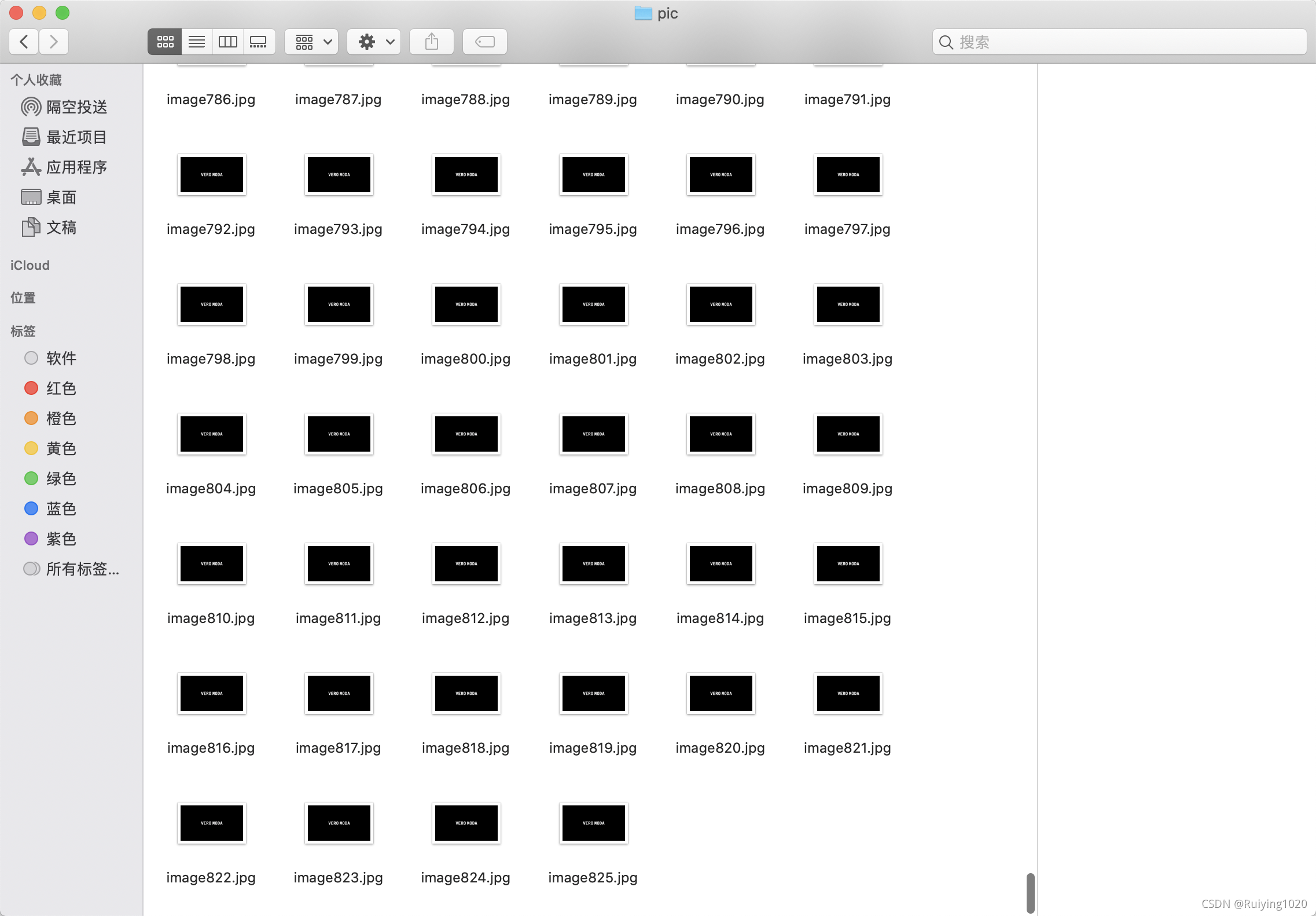Open 所有标签… in sidebar
The width and height of the screenshot is (1316, 916).
72,569
